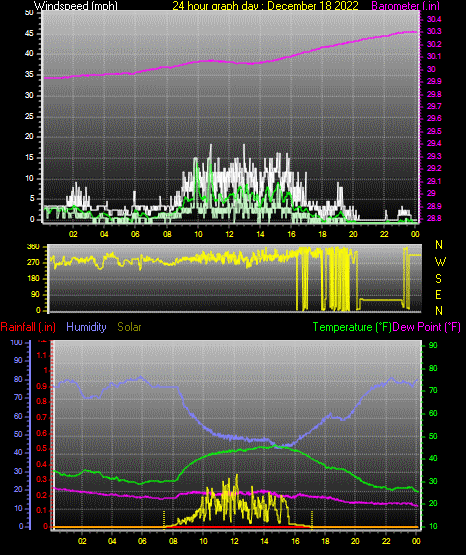This screenshot has height=555, width=466.
Task: Click 30.3 on the barometer scale
Action: click(434, 32)
